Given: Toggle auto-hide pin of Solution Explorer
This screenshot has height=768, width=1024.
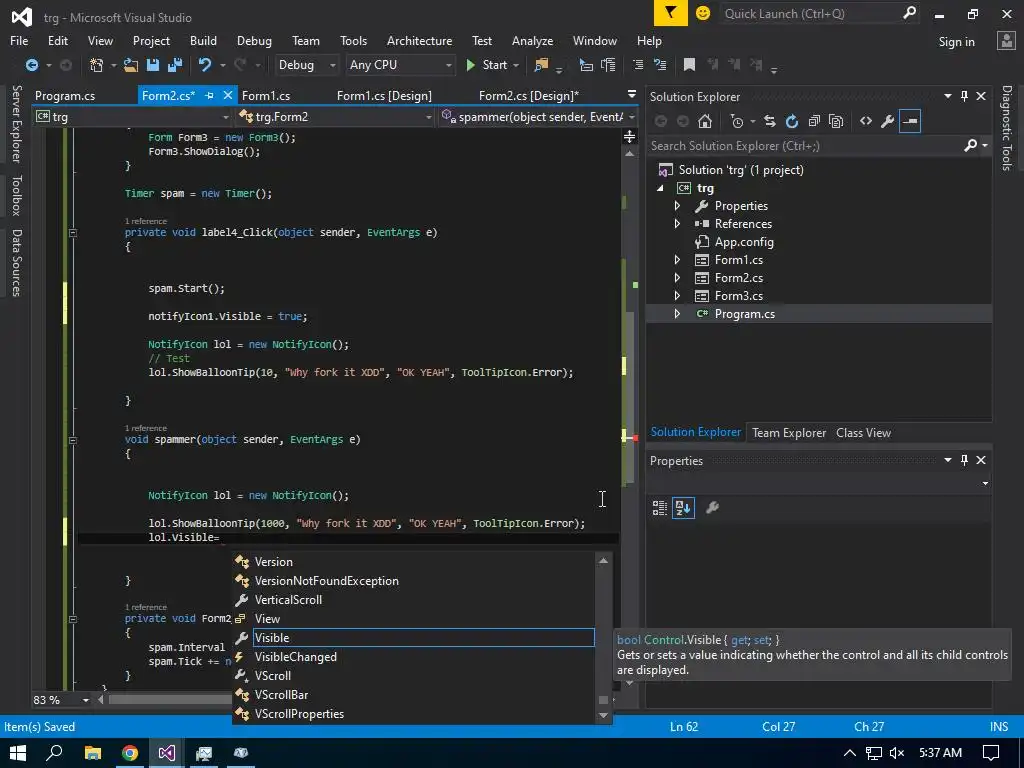Looking at the screenshot, I should [x=965, y=96].
